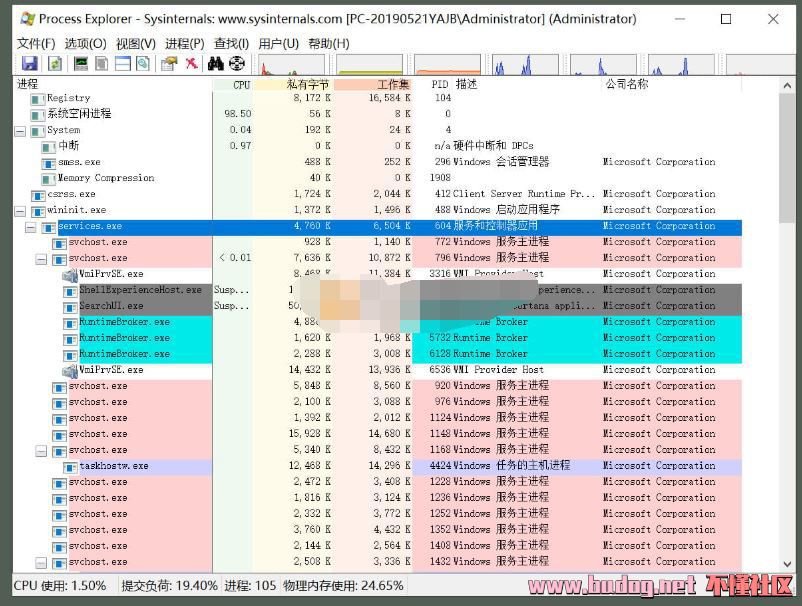Viewport: 802px width, 606px height.
Task: Open the 选项(O) menu
Action: 85,44
